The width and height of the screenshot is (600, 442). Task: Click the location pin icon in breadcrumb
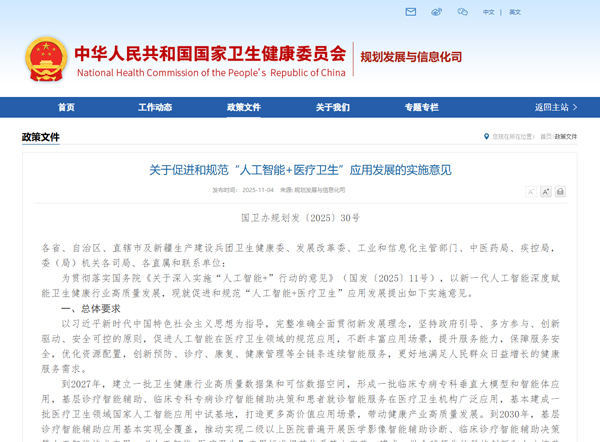click(x=486, y=137)
